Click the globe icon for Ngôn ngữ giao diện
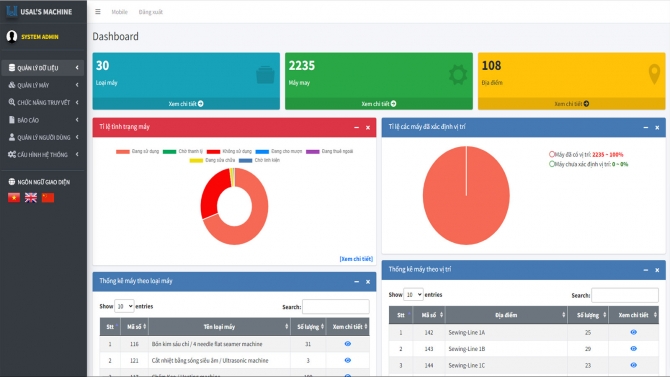This screenshot has width=670, height=377. 12,182
